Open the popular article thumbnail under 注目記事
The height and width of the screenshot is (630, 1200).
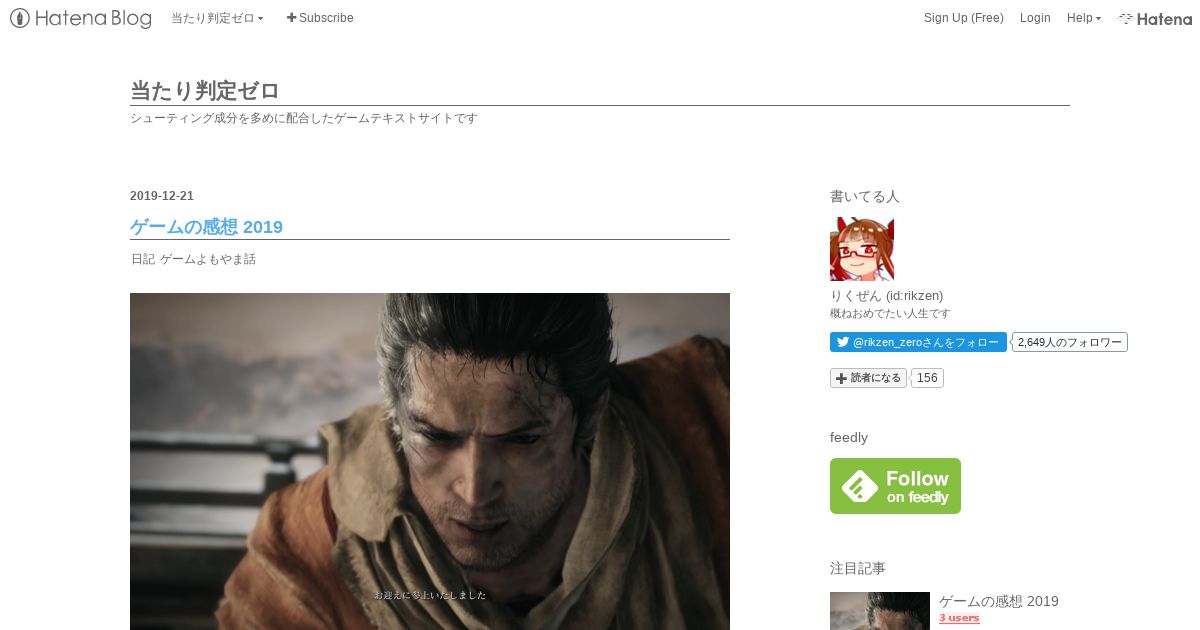pos(880,611)
